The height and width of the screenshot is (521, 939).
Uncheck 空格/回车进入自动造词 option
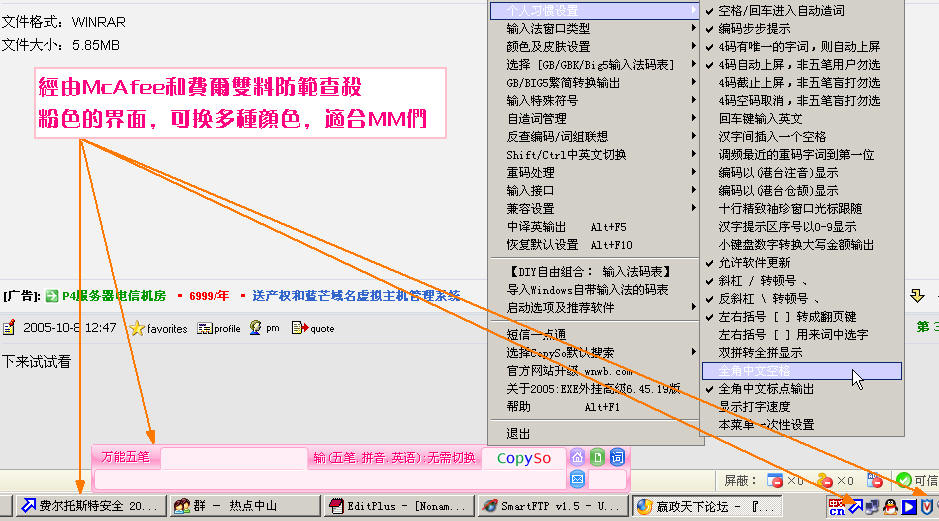pos(802,11)
